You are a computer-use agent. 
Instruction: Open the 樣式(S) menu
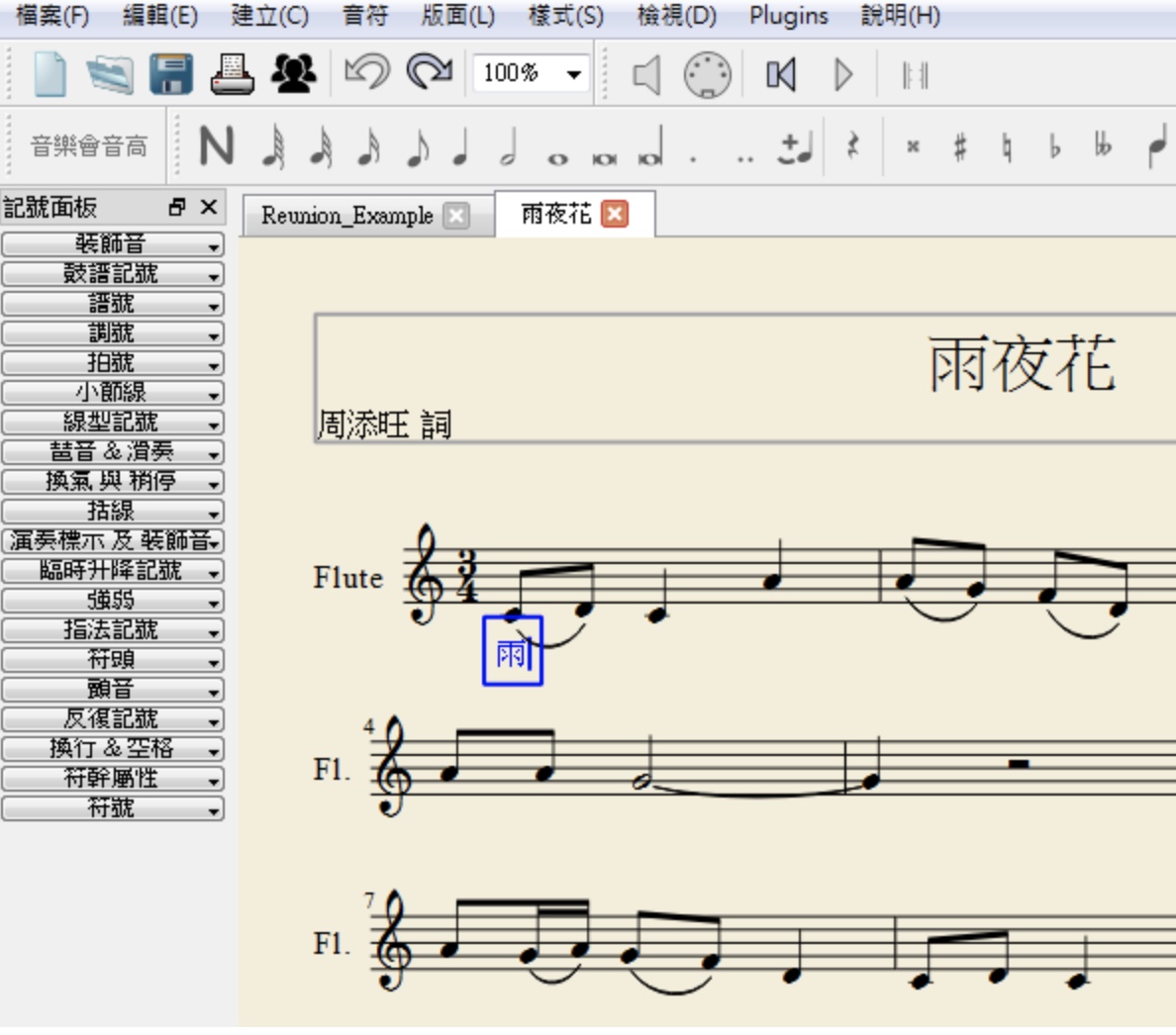click(566, 16)
